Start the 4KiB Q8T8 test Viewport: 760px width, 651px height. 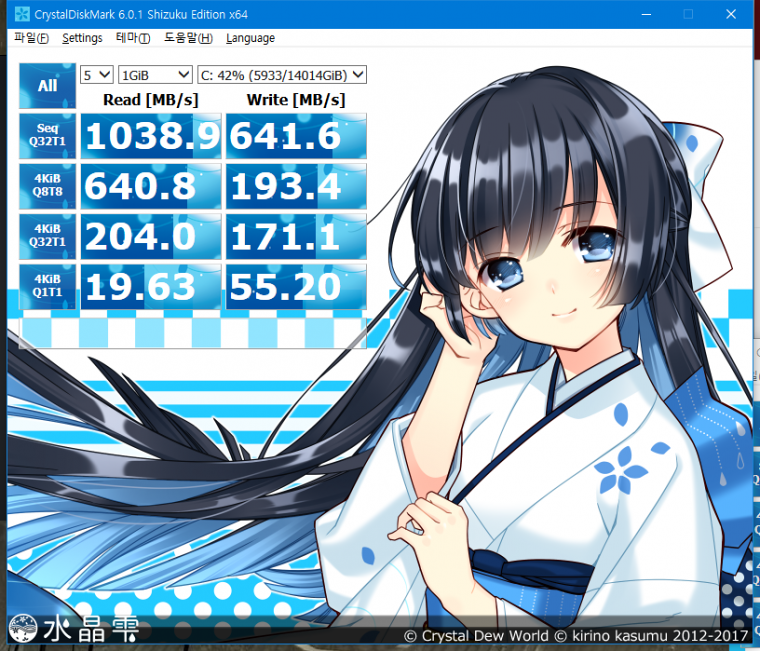[48, 186]
